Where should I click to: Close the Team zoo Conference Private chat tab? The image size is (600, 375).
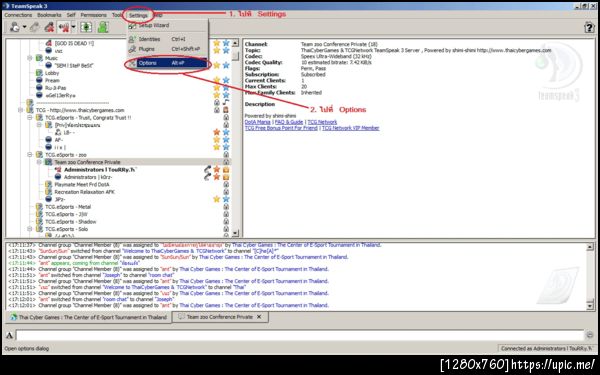(x=259, y=317)
